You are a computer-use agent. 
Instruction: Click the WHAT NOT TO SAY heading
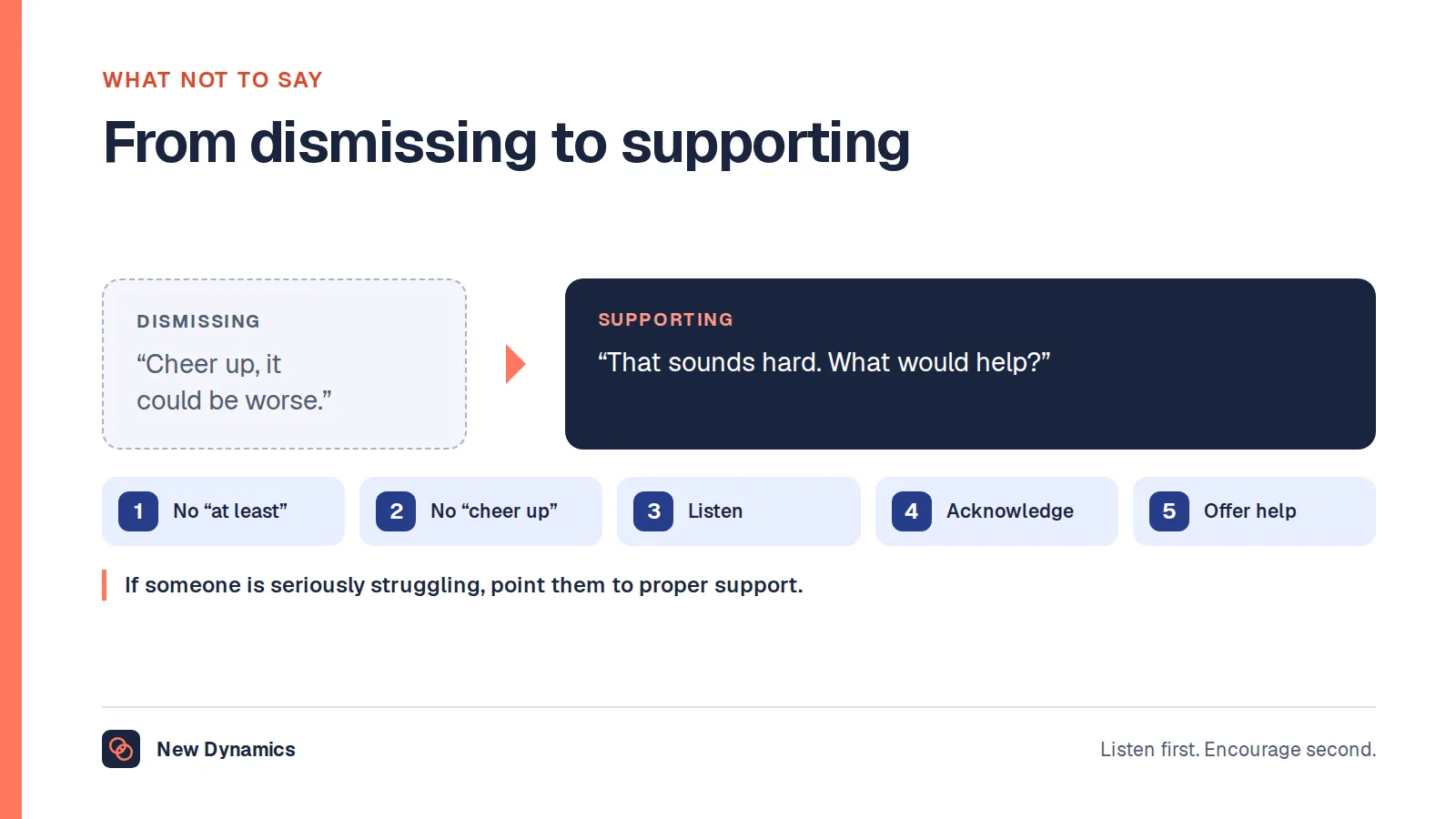[x=213, y=80]
